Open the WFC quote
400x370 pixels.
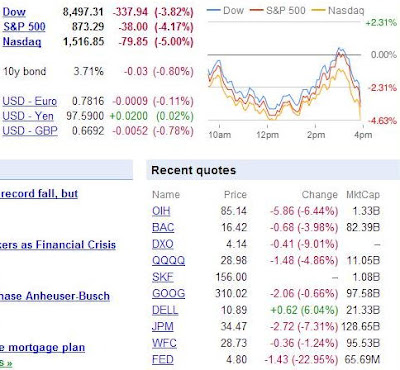[x=164, y=343]
